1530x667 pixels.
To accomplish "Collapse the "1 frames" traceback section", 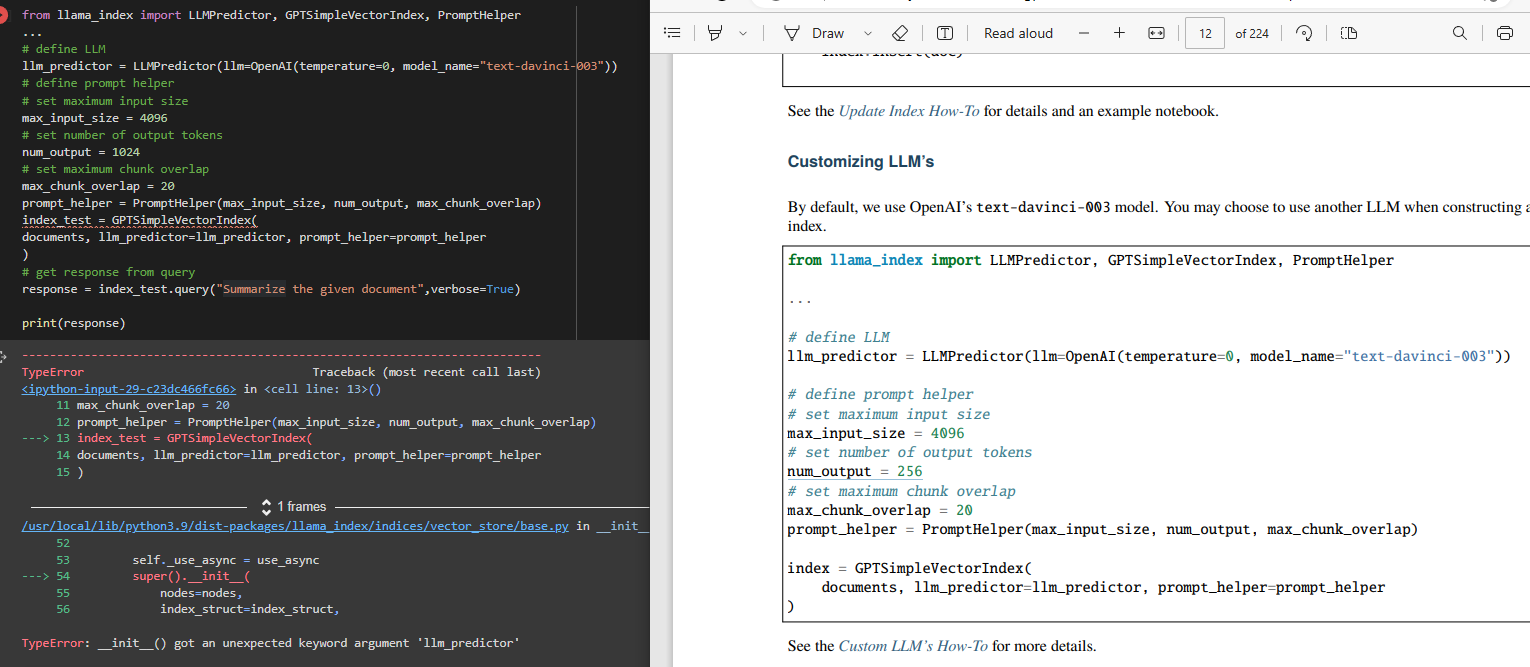I will click(x=265, y=506).
